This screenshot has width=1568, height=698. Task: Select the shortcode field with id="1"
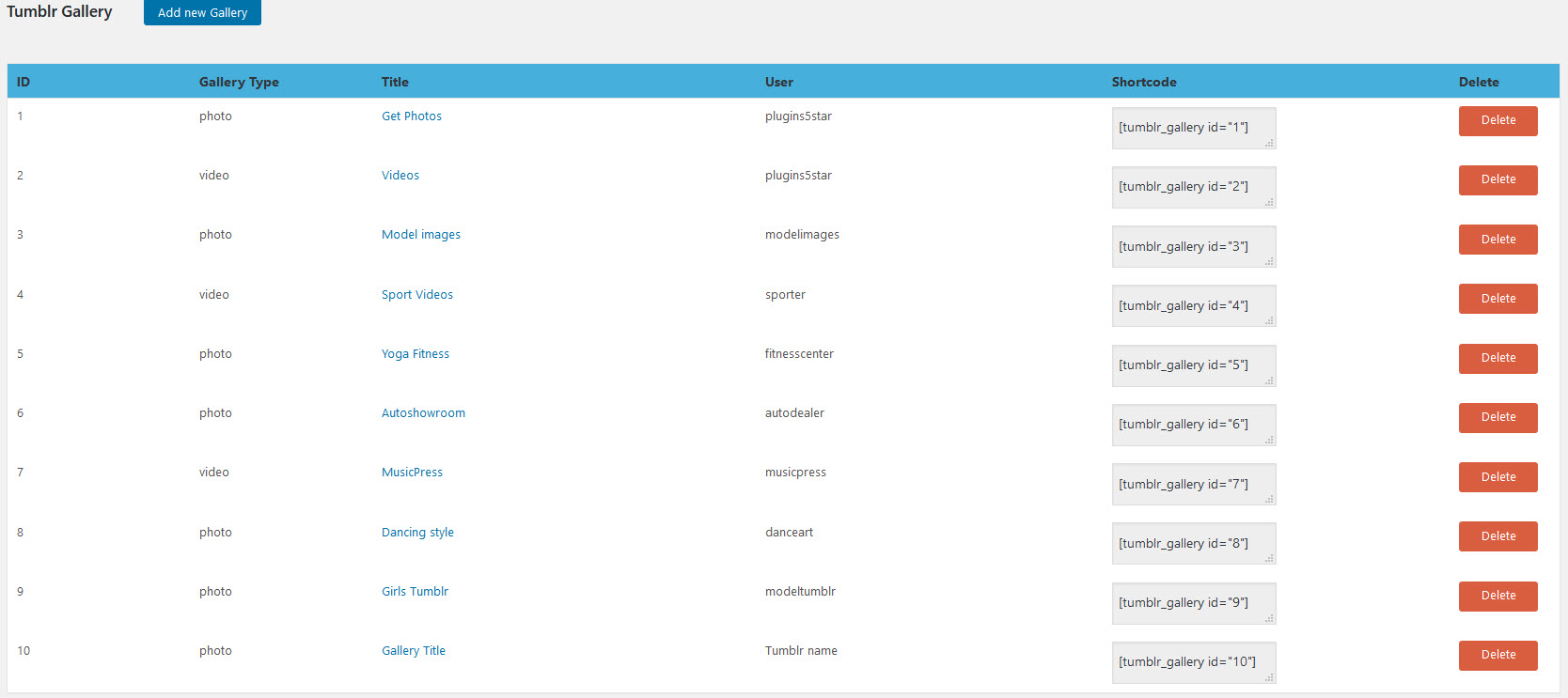coord(1194,128)
